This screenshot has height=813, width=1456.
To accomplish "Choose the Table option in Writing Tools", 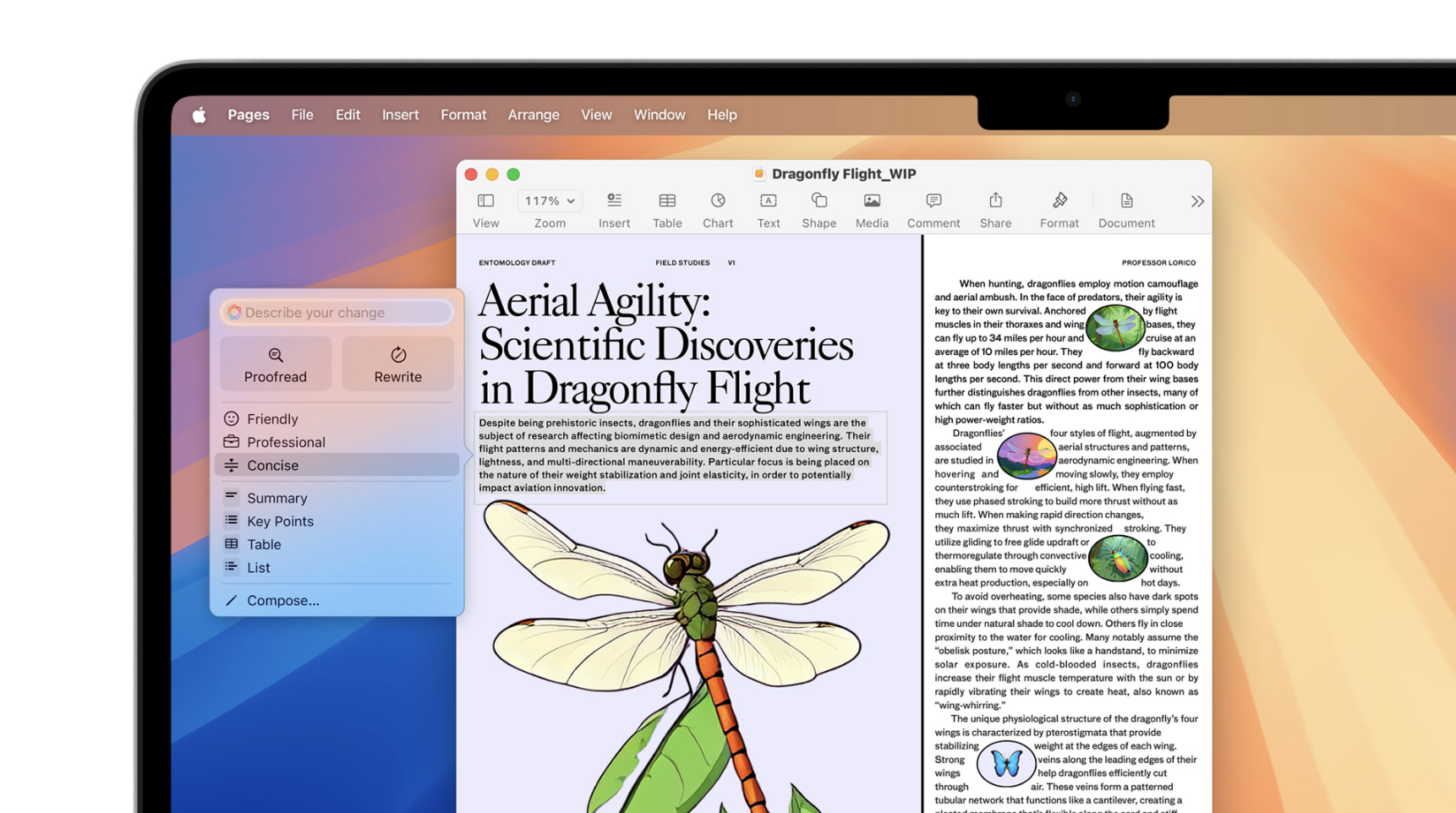I will 337,544.
